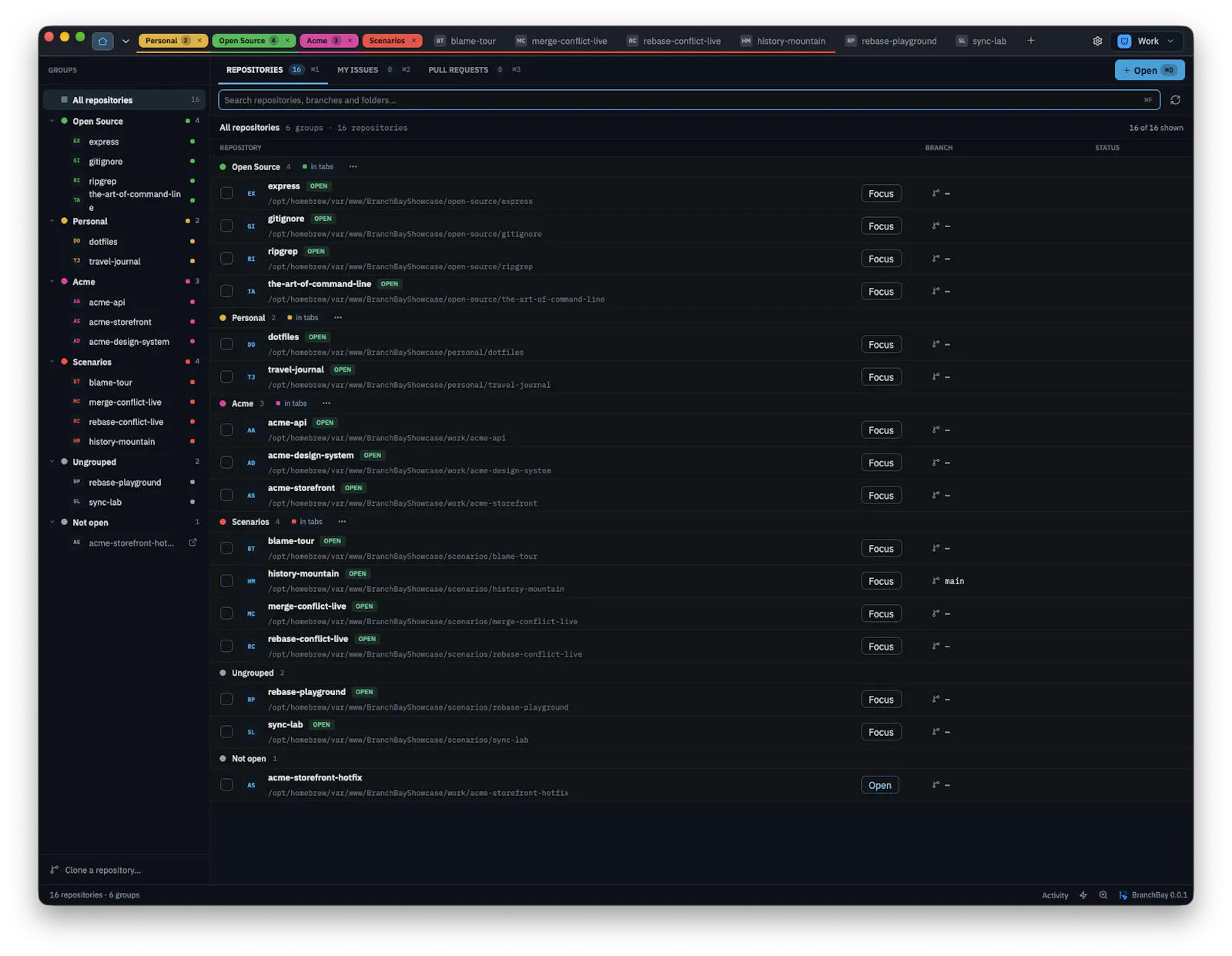Open the settings gear icon
This screenshot has height=956, width=1232.
pos(1097,41)
